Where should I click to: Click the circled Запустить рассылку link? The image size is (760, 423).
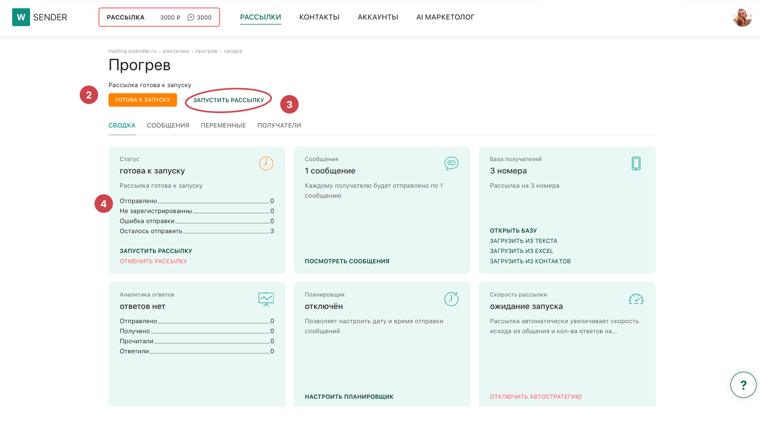click(228, 100)
